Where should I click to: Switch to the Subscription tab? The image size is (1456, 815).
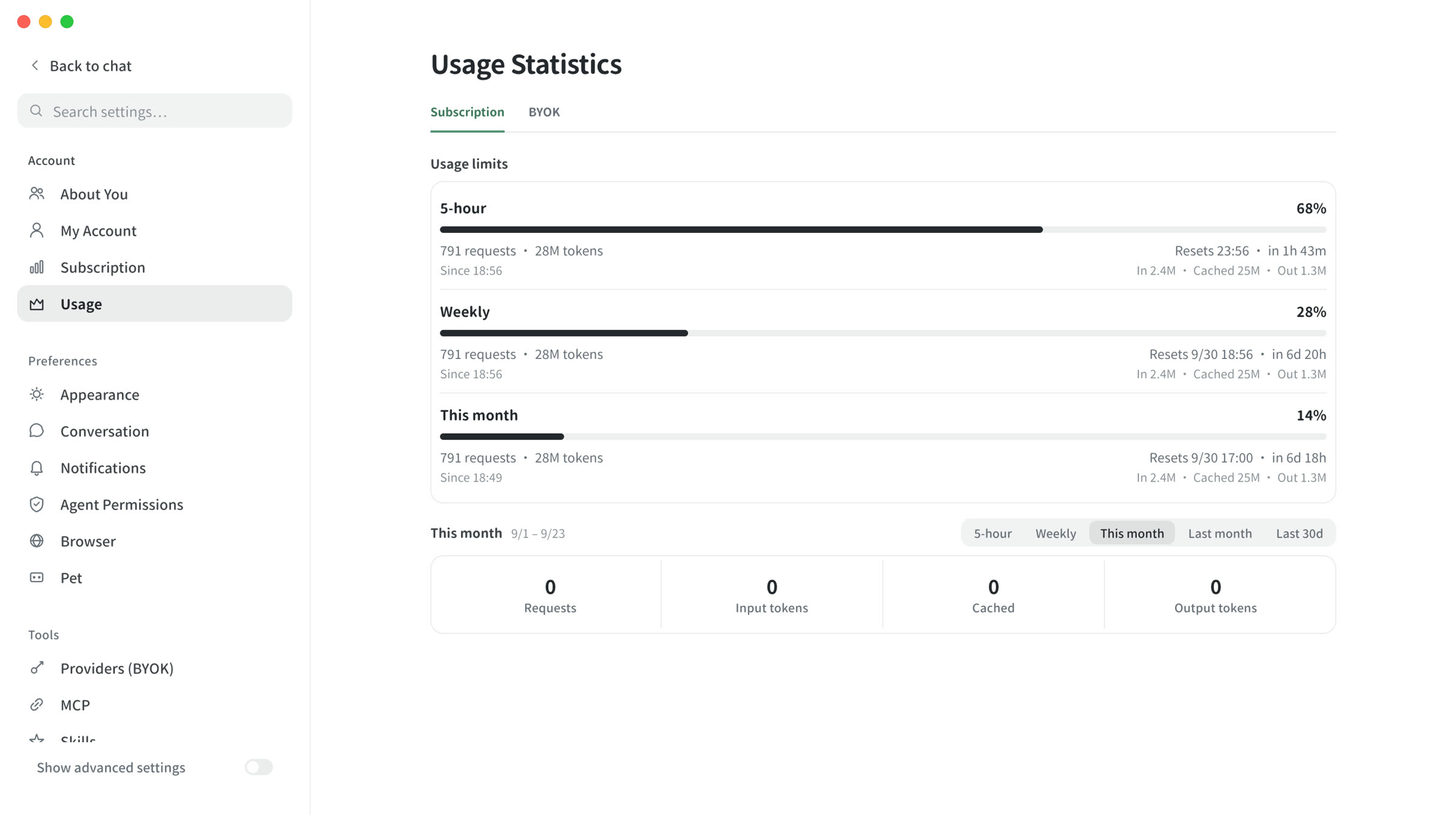(467, 112)
